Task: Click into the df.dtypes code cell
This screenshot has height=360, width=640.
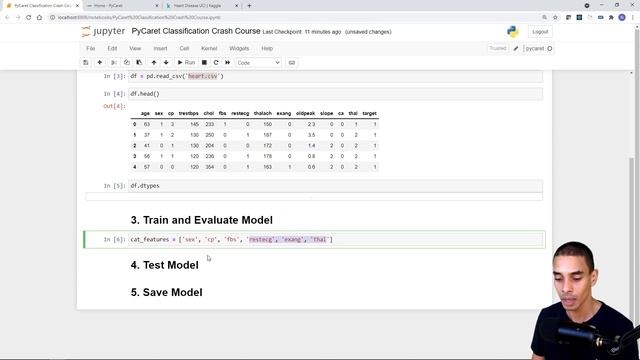Action: pyautogui.click(x=336, y=186)
